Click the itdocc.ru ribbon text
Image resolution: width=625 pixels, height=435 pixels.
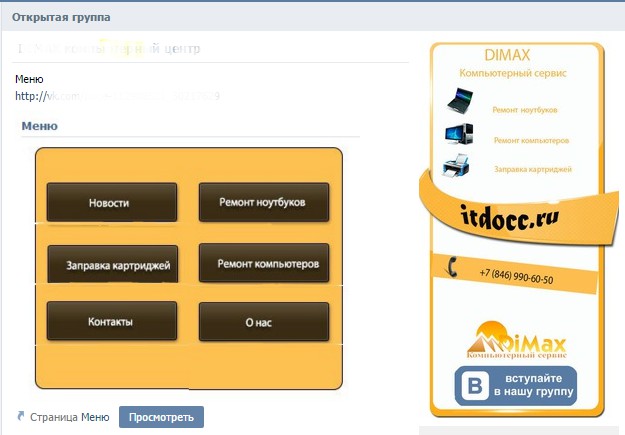[x=510, y=218]
